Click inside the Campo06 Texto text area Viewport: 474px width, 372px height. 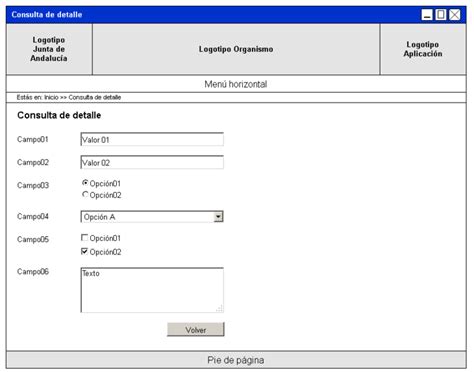[x=152, y=290]
